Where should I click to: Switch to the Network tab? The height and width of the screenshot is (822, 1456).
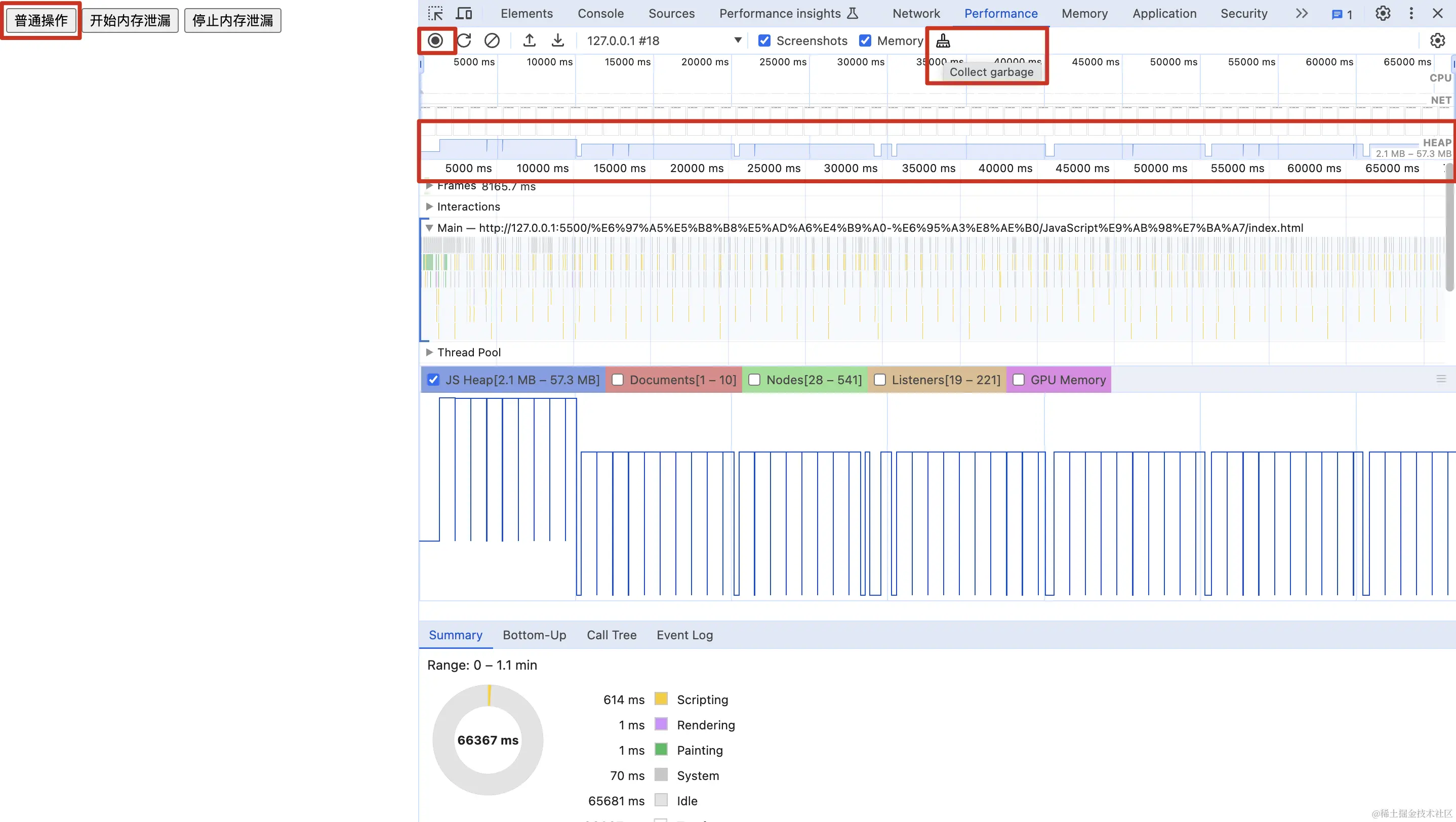[916, 14]
